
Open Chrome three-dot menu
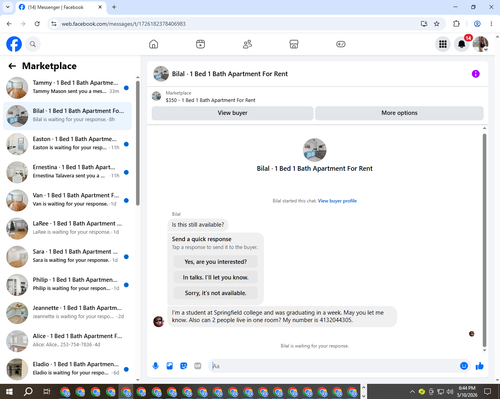(x=491, y=24)
